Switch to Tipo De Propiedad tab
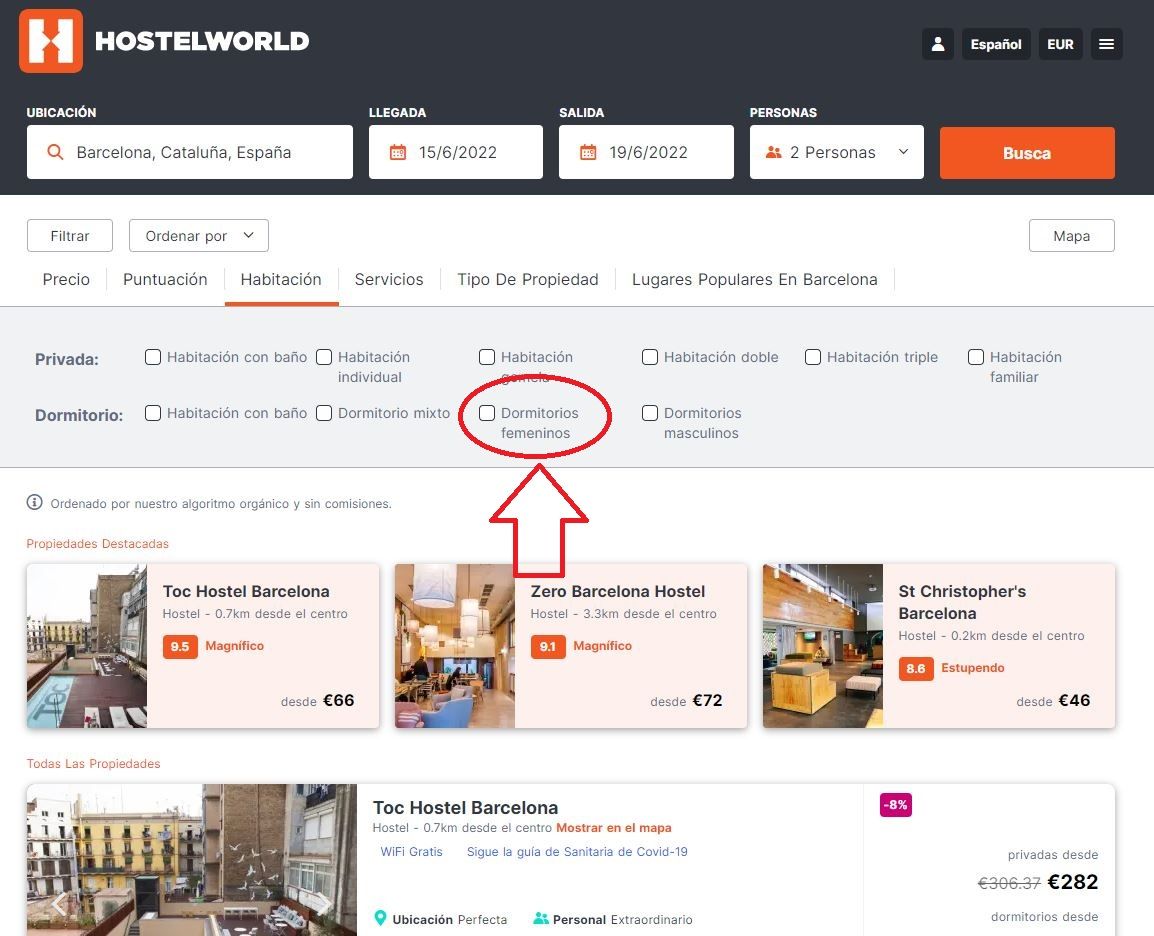The width and height of the screenshot is (1154, 936). pyautogui.click(x=528, y=280)
